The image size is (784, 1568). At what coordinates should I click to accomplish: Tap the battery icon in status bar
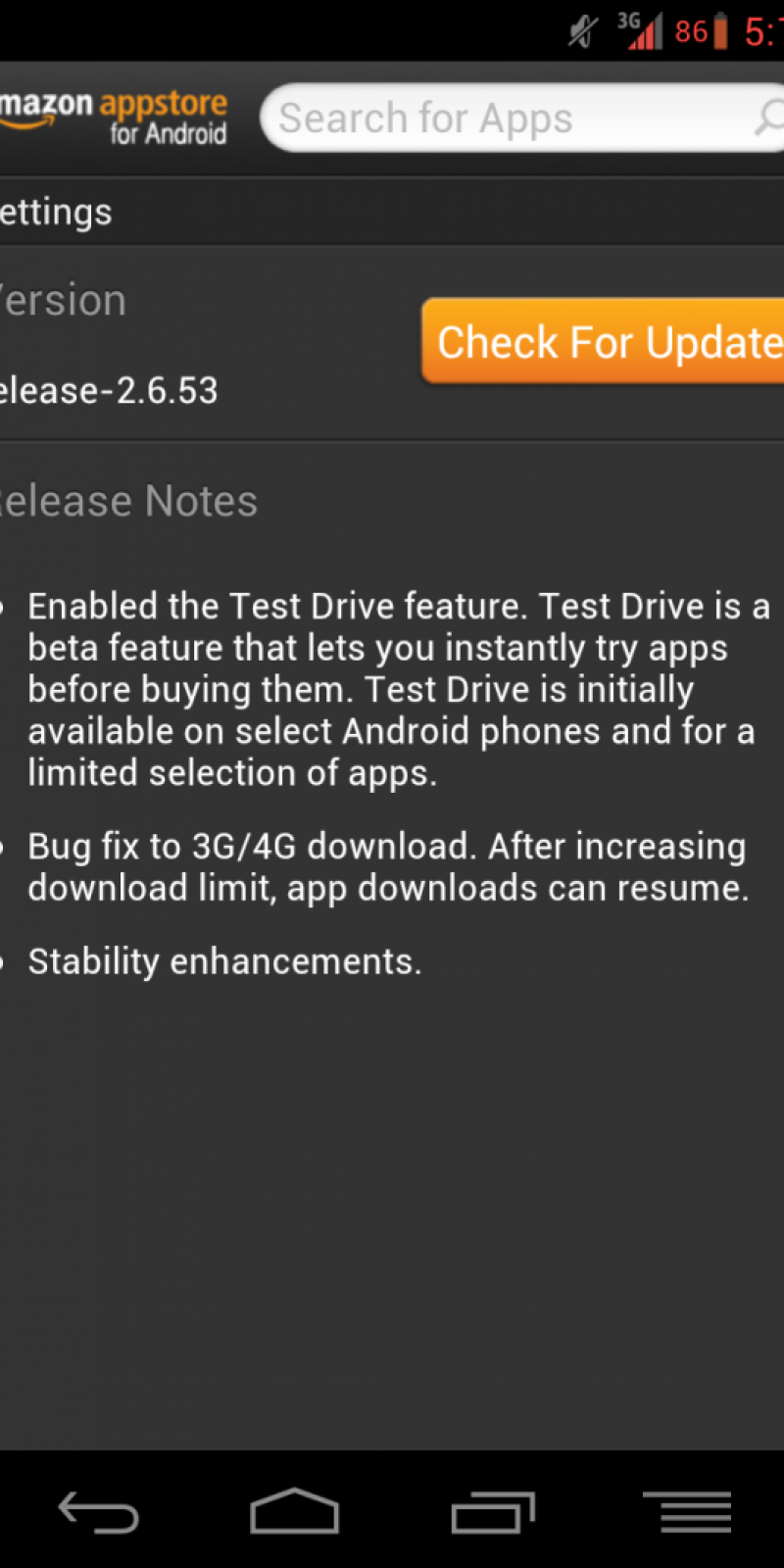click(x=720, y=31)
